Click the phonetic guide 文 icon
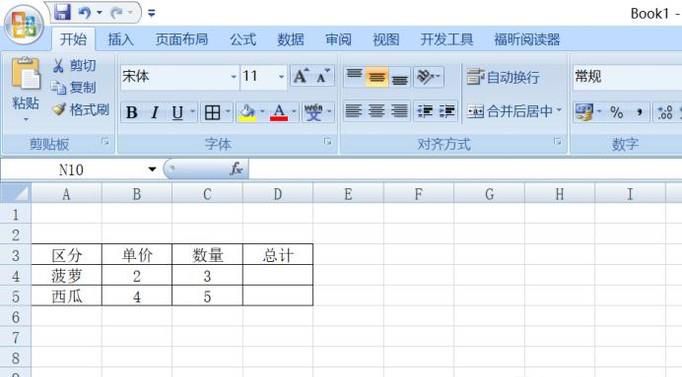 (313, 113)
